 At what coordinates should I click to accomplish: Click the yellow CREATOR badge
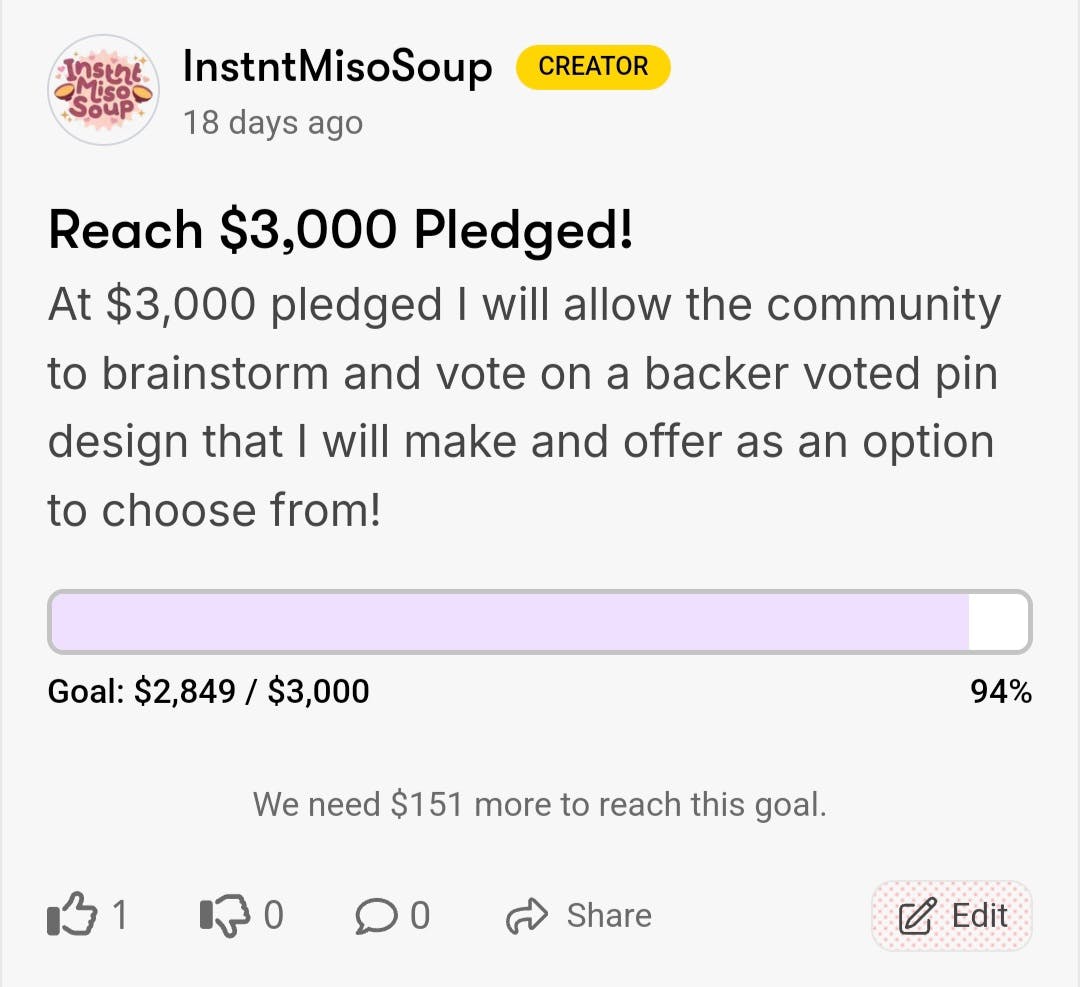click(593, 67)
